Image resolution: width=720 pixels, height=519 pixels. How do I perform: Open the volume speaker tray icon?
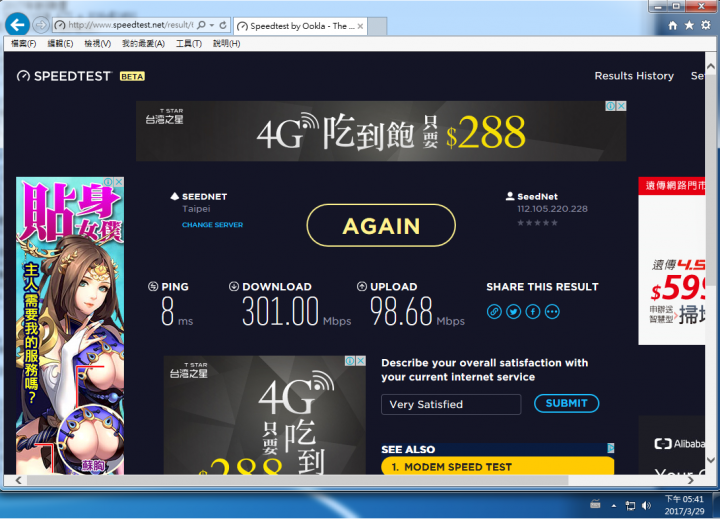click(647, 506)
